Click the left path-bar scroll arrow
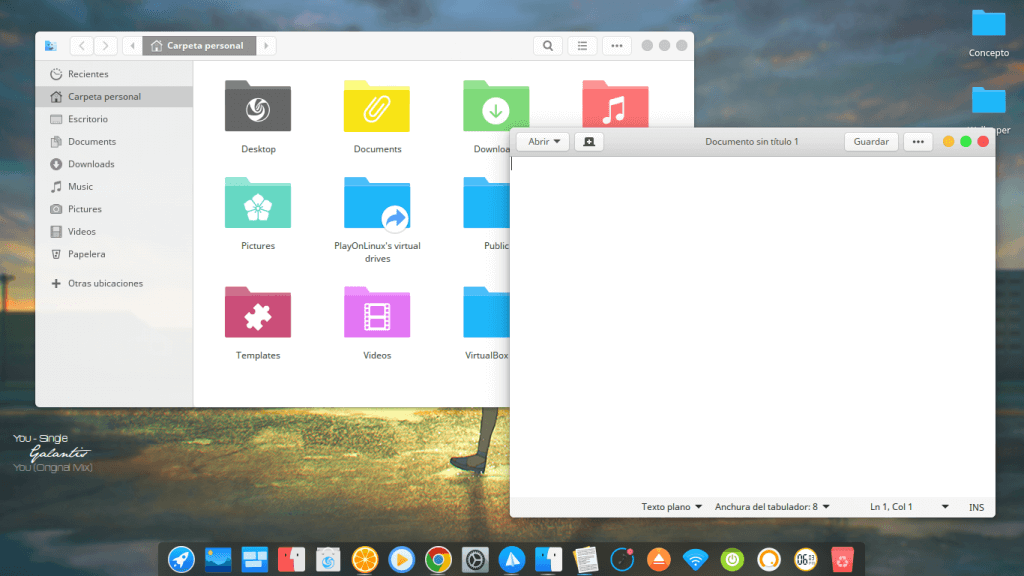1024x576 pixels. point(133,46)
